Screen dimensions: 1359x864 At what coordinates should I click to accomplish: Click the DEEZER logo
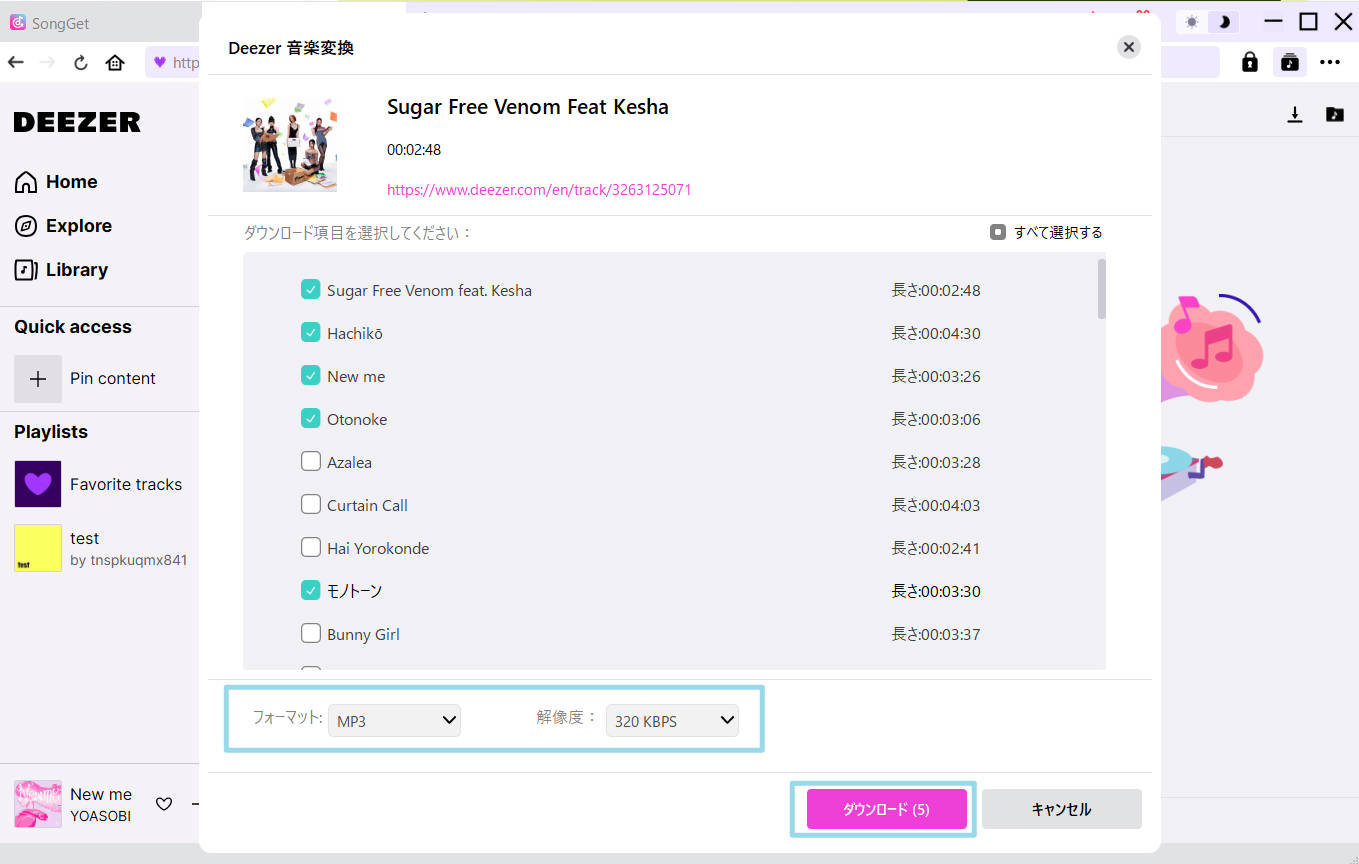click(x=77, y=122)
